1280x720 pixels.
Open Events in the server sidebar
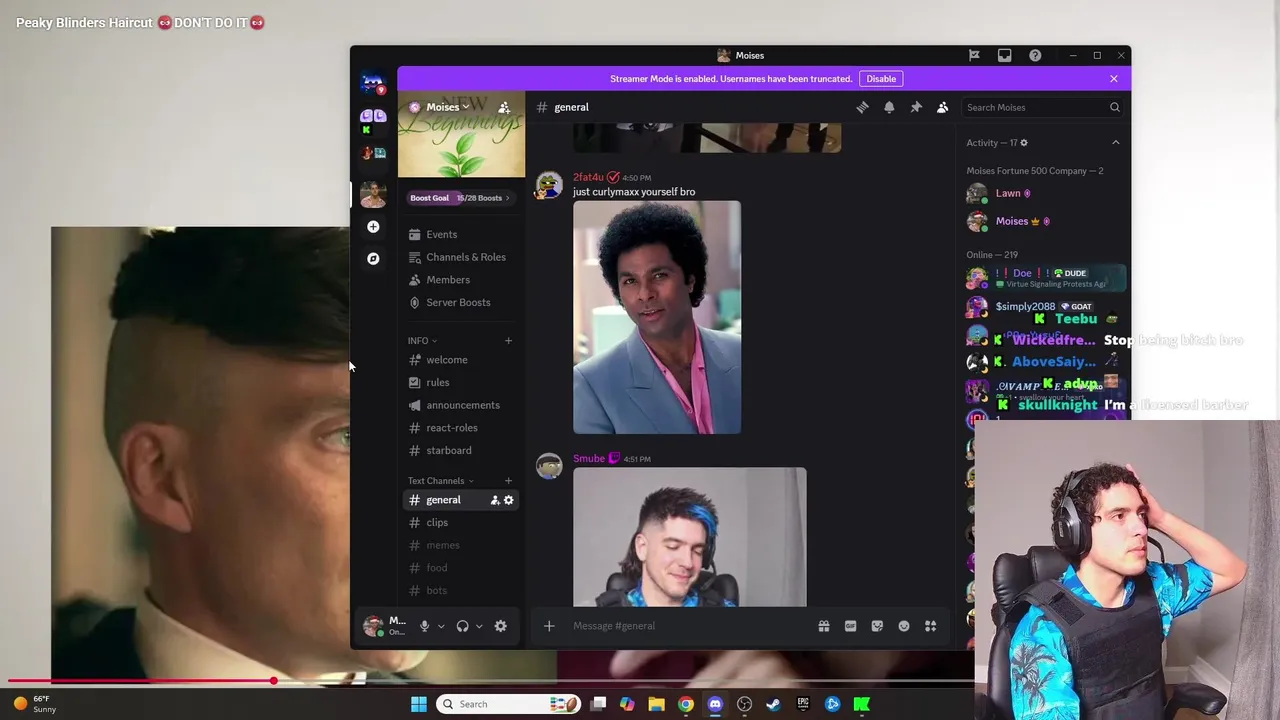click(461, 234)
